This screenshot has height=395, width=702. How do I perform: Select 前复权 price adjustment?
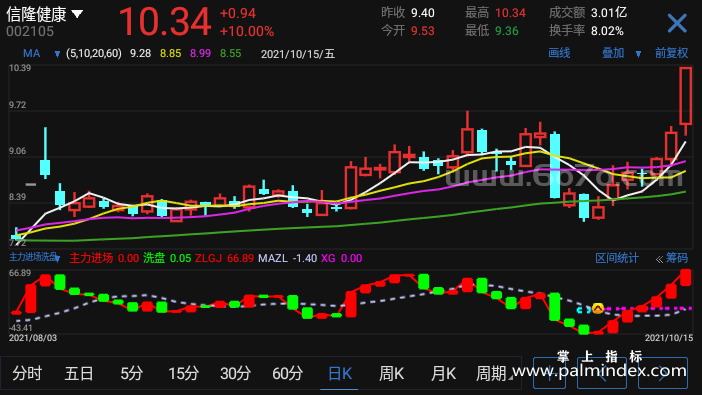(x=671, y=53)
